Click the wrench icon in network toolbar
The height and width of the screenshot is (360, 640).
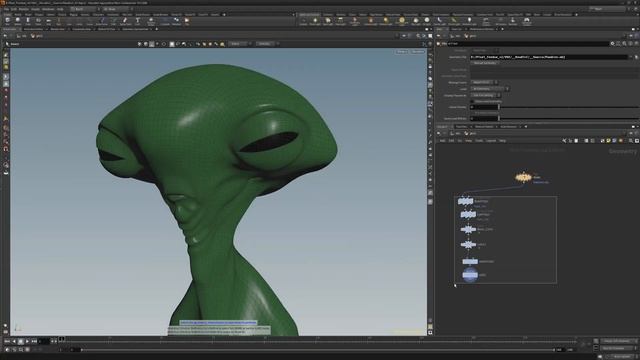pyautogui.click(x=564, y=141)
